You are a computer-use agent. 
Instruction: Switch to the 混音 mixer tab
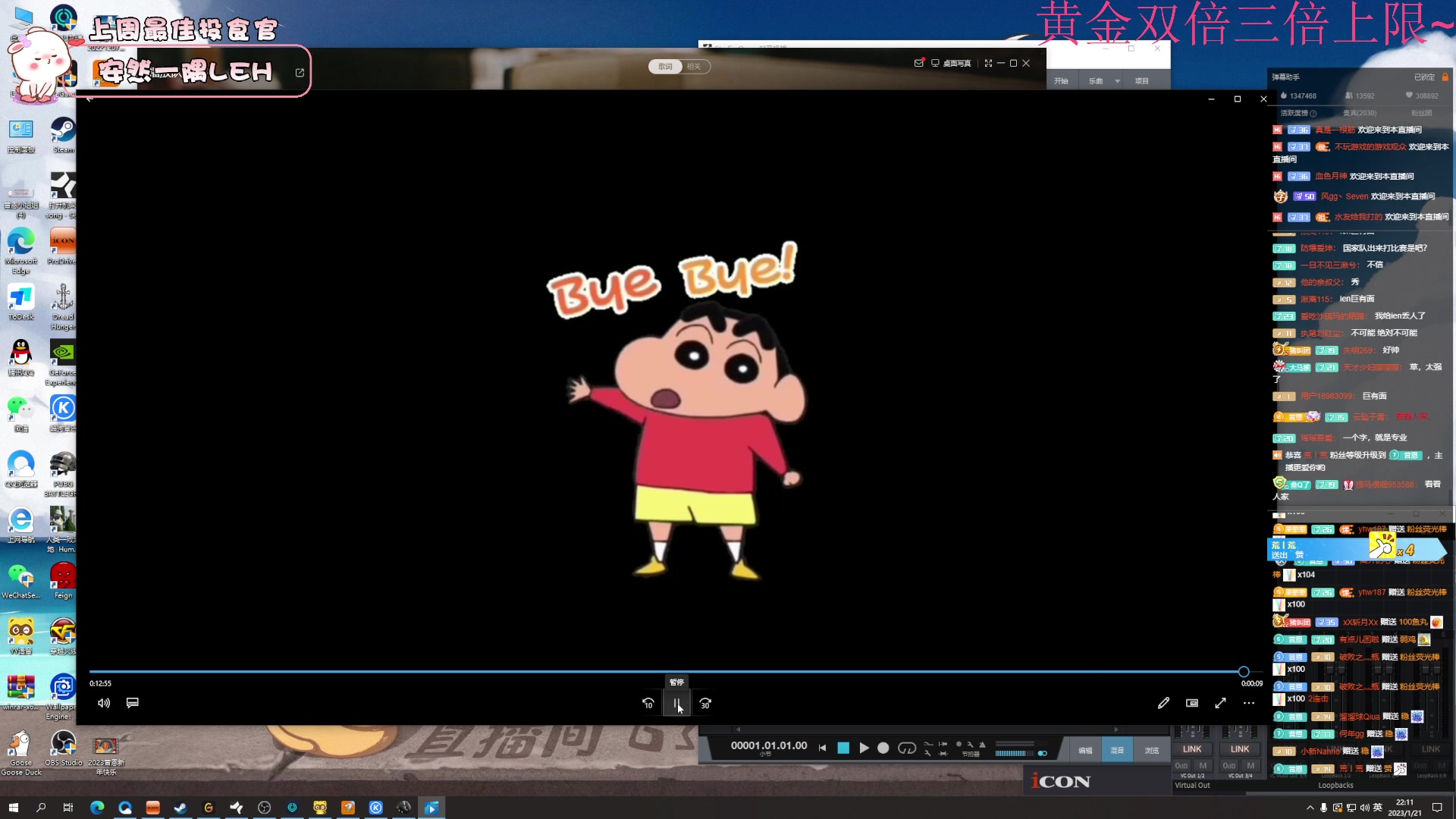pyautogui.click(x=1117, y=750)
